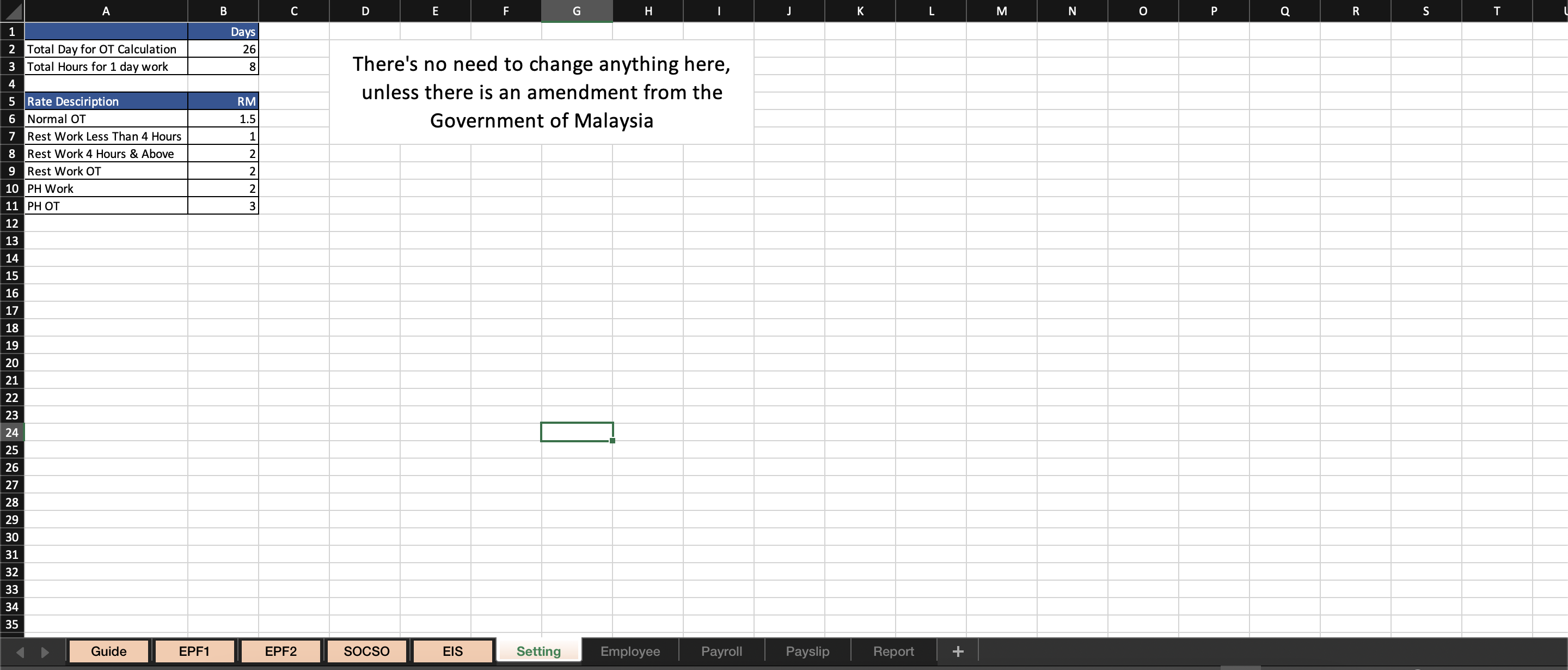Go to the EIS sheet tab
The height and width of the screenshot is (670, 1568).
point(452,651)
